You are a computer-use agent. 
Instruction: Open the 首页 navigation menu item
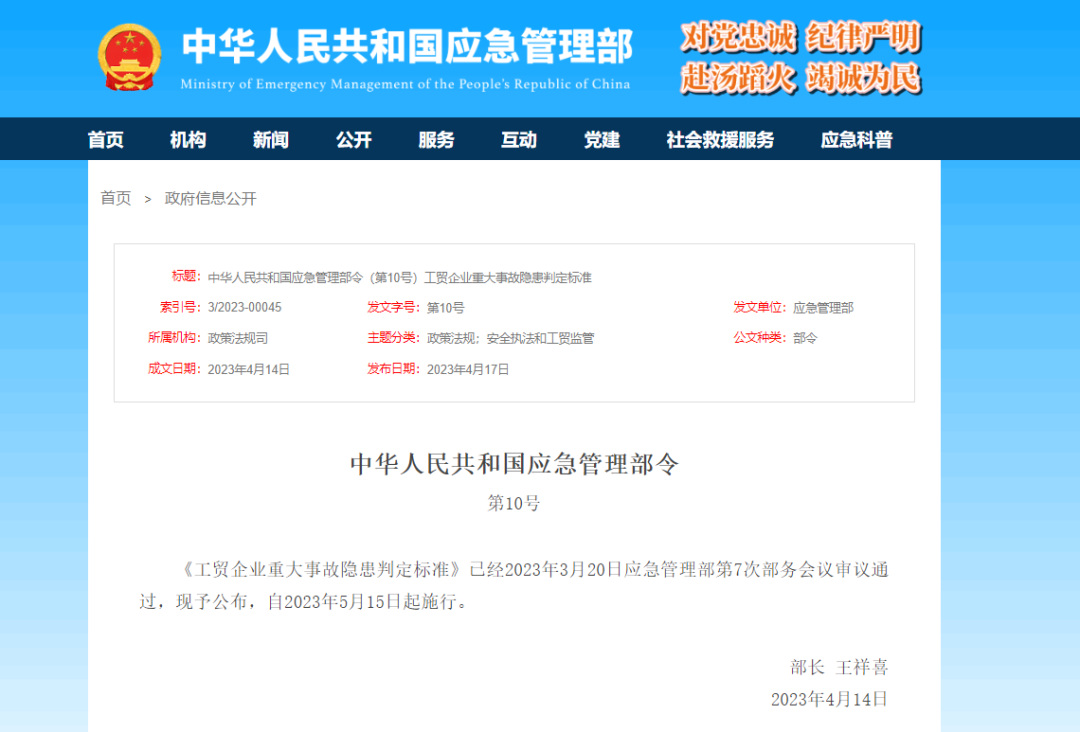[105, 140]
